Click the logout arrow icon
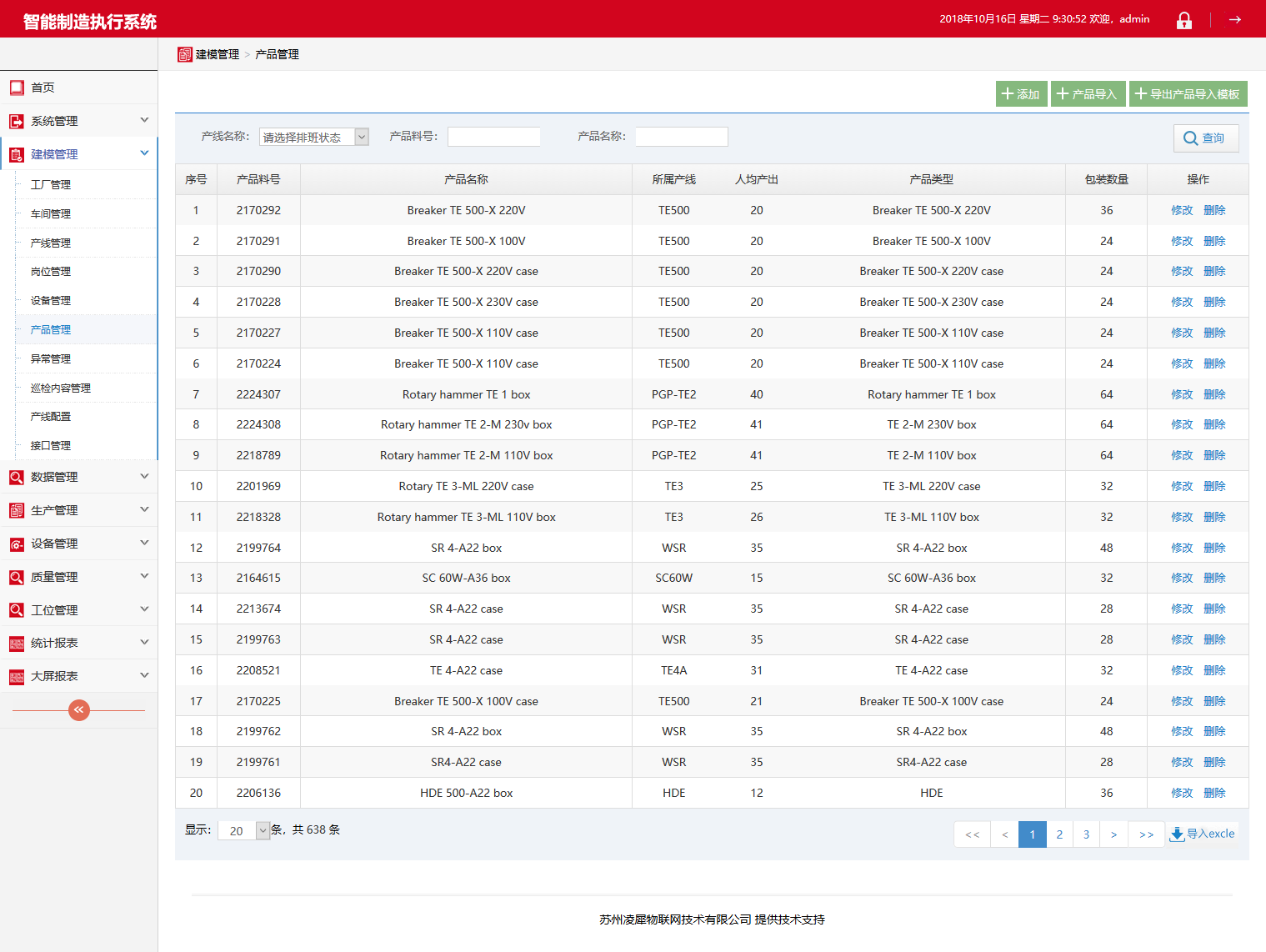1266x952 pixels. 1234,19
